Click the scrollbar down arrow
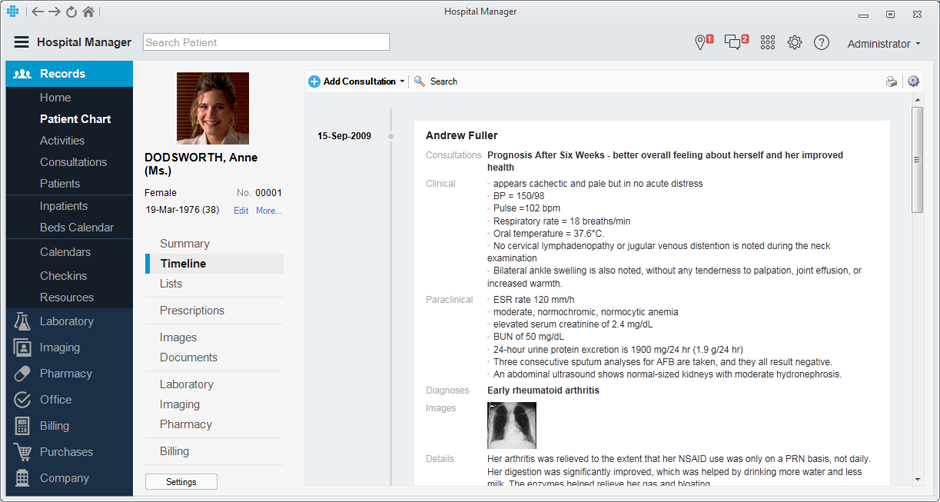This screenshot has width=940, height=502. click(917, 479)
